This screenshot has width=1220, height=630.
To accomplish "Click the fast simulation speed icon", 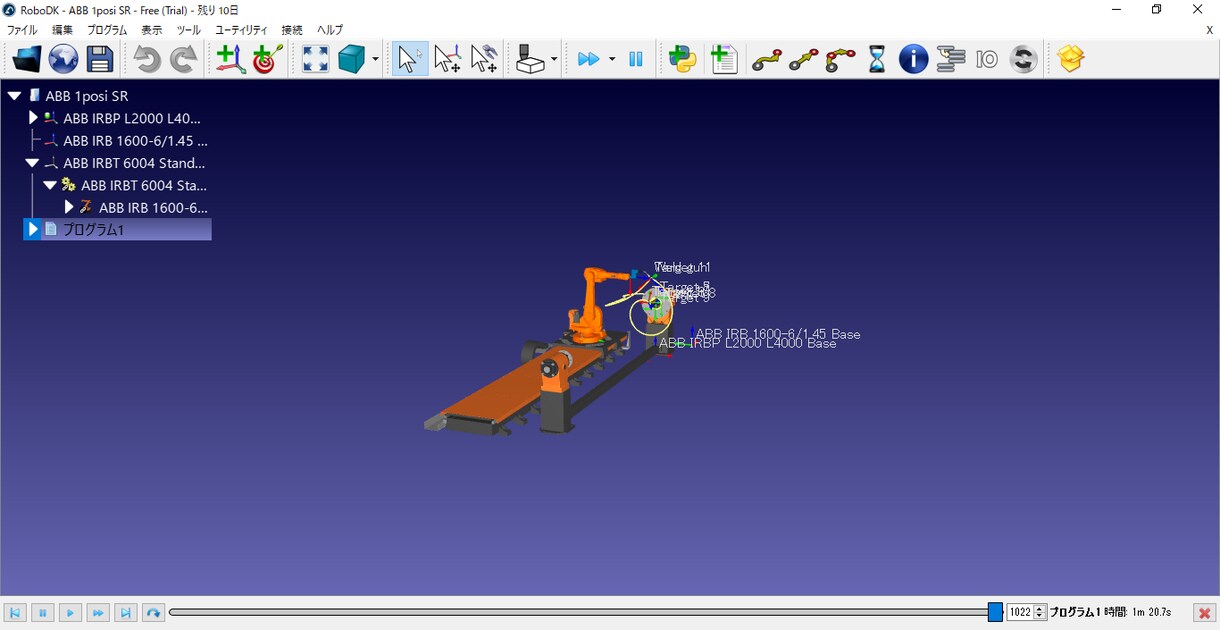I will coord(588,60).
